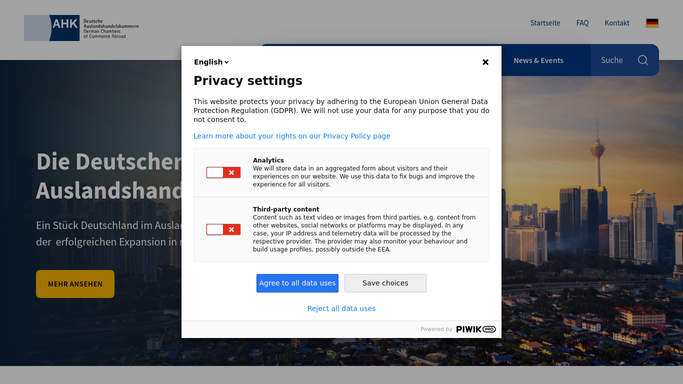The height and width of the screenshot is (384, 683).
Task: Click Agree to all data uses
Action: (x=297, y=283)
